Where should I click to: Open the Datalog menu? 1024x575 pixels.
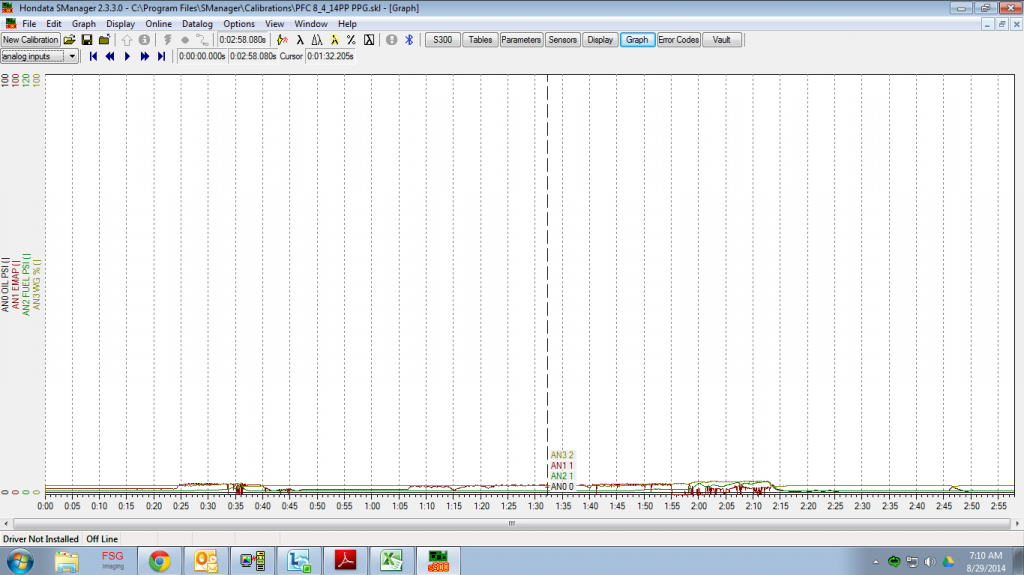pyautogui.click(x=198, y=23)
